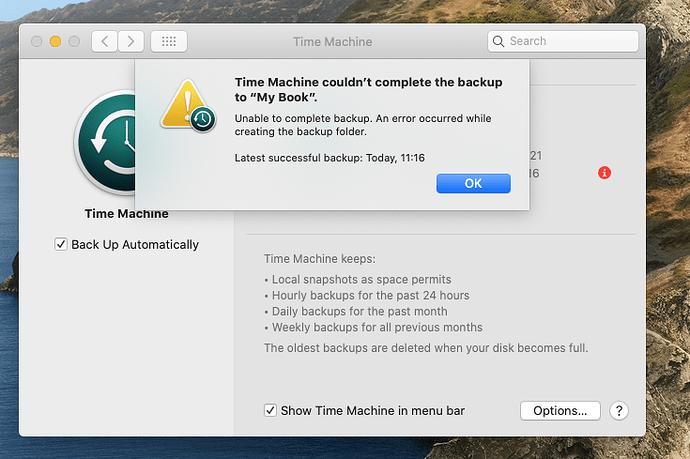
Task: Show all preferences via the grid button
Action: coord(169,41)
